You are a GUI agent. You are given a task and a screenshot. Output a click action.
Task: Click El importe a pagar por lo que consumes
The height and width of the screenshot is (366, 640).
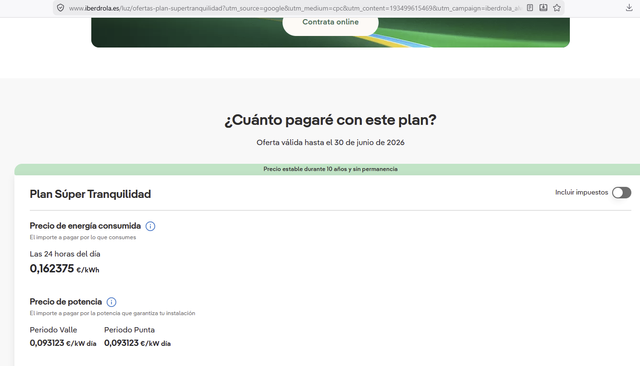coord(83,237)
